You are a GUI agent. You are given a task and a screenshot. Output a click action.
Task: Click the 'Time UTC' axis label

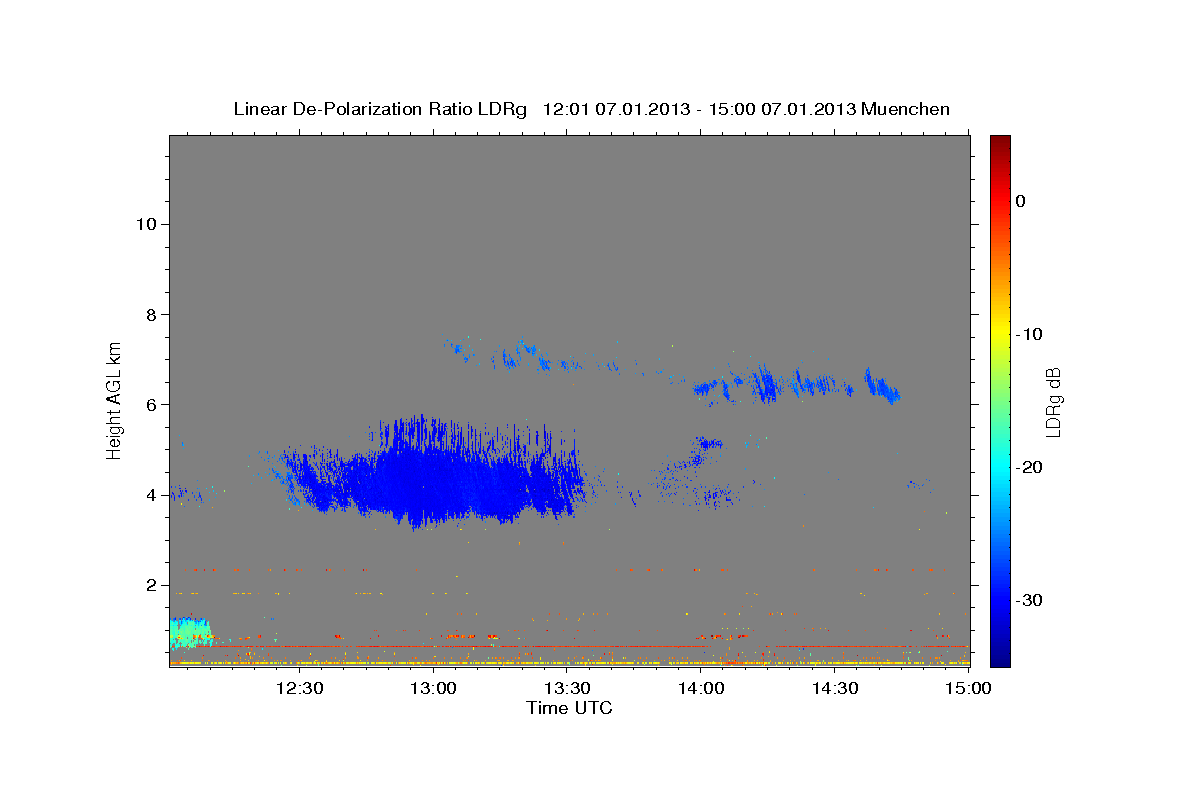[569, 708]
